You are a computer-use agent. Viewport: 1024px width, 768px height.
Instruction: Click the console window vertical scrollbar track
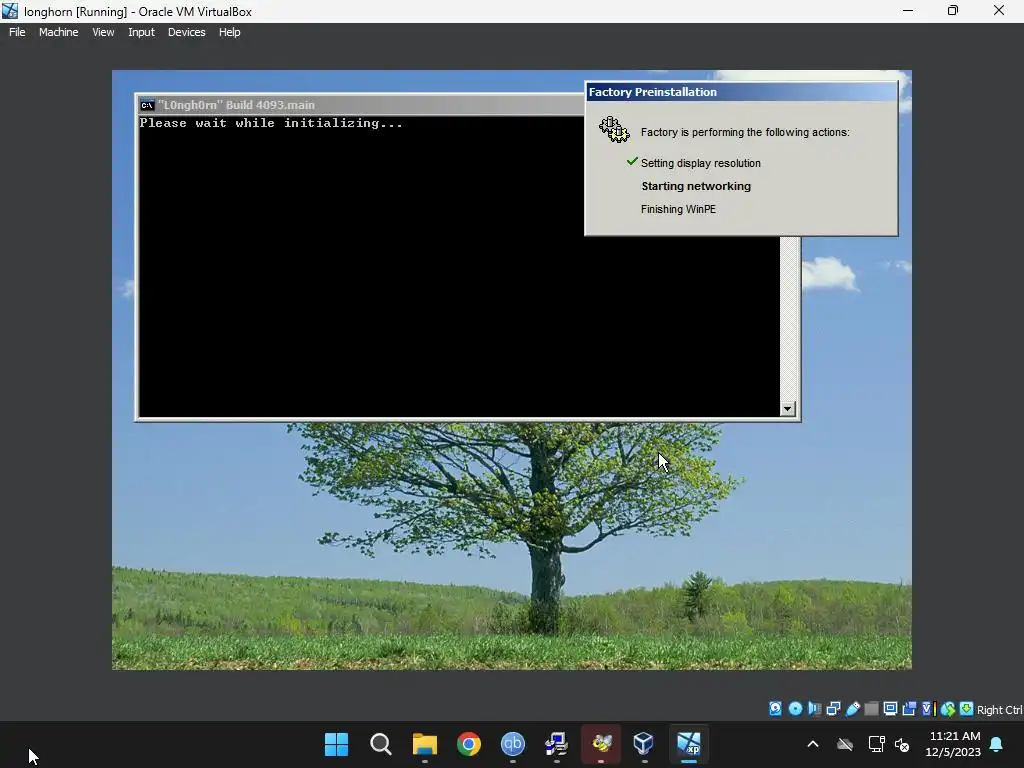pos(790,319)
